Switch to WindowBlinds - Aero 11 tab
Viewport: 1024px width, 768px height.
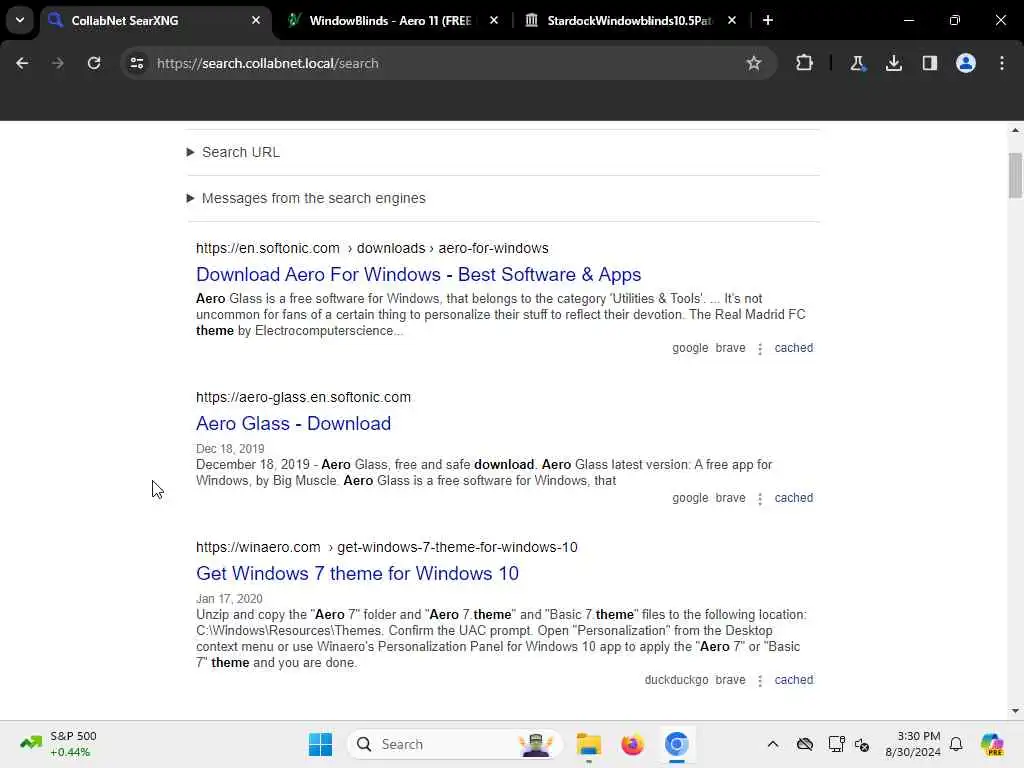point(391,20)
